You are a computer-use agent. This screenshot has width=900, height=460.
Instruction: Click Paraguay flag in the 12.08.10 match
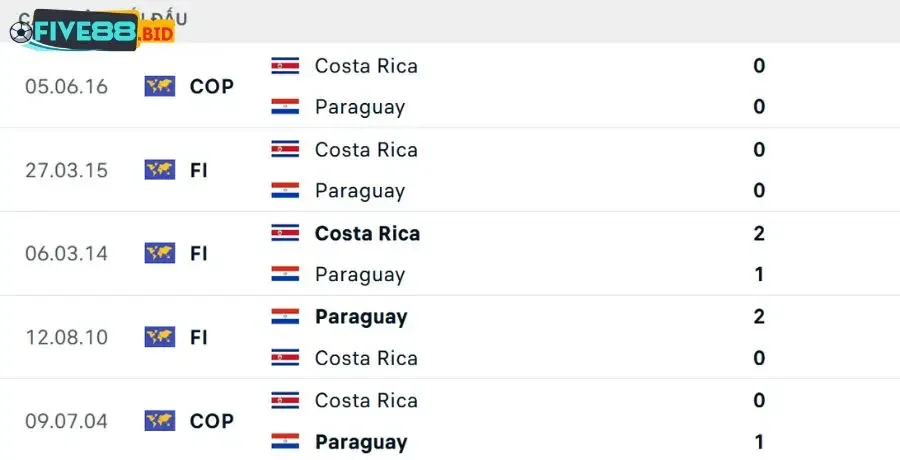285,317
